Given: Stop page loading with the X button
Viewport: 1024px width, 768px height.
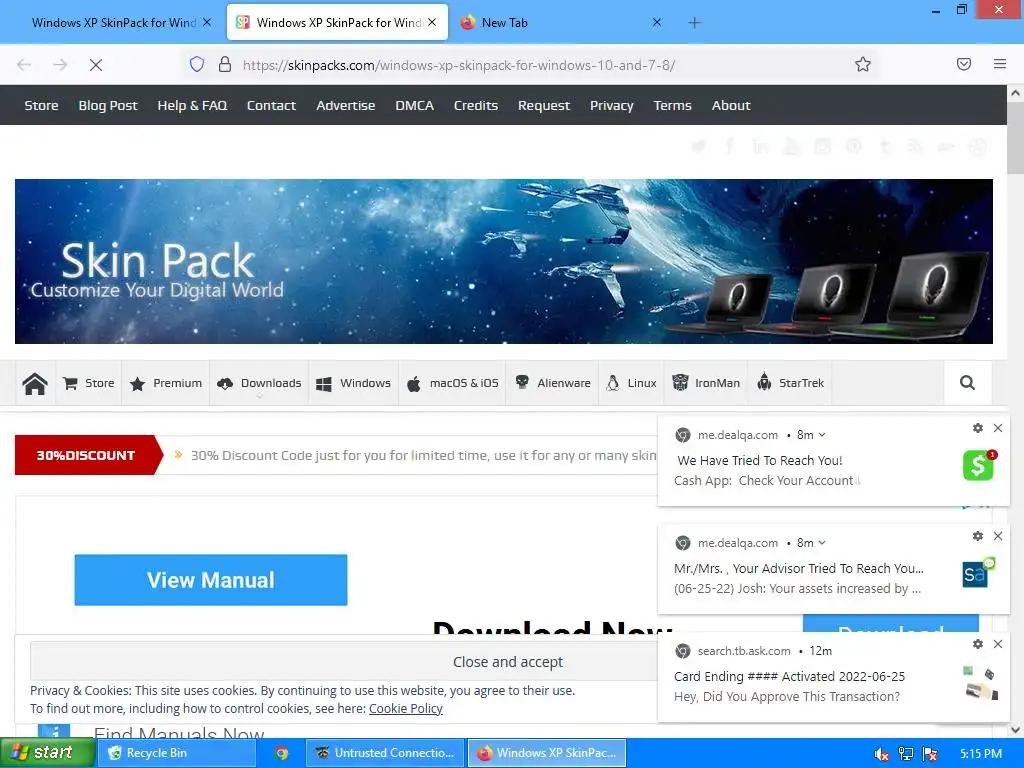Looking at the screenshot, I should pos(96,65).
